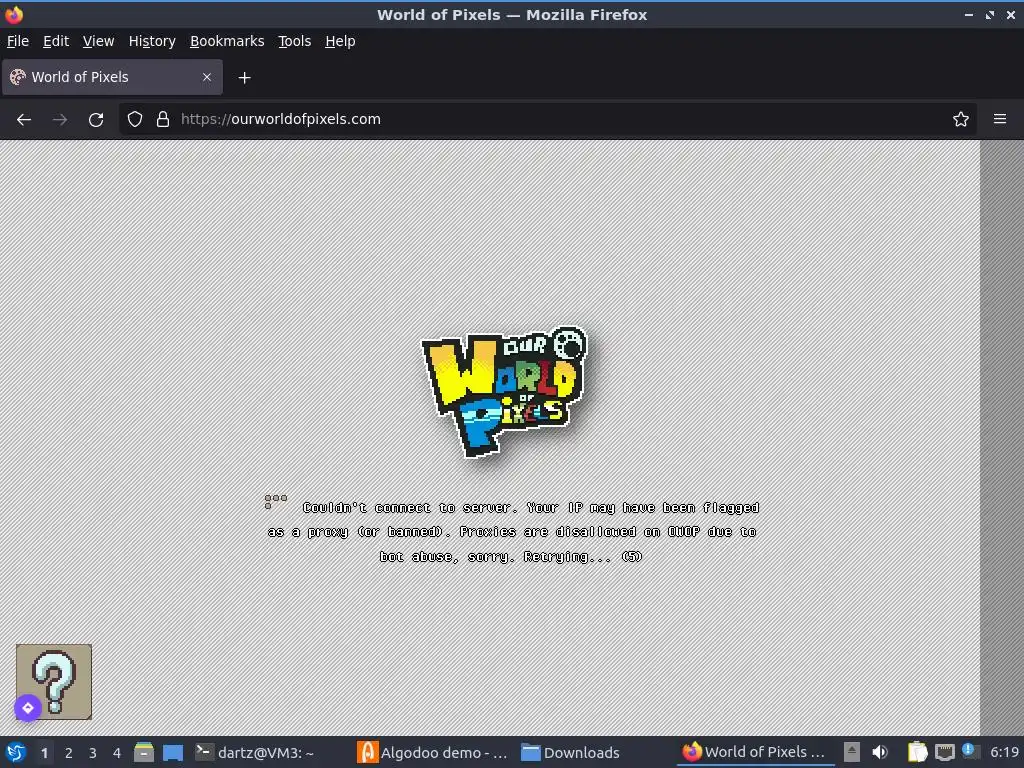Viewport: 1024px width, 768px height.
Task: Click the taskbar clock
Action: point(1004,752)
